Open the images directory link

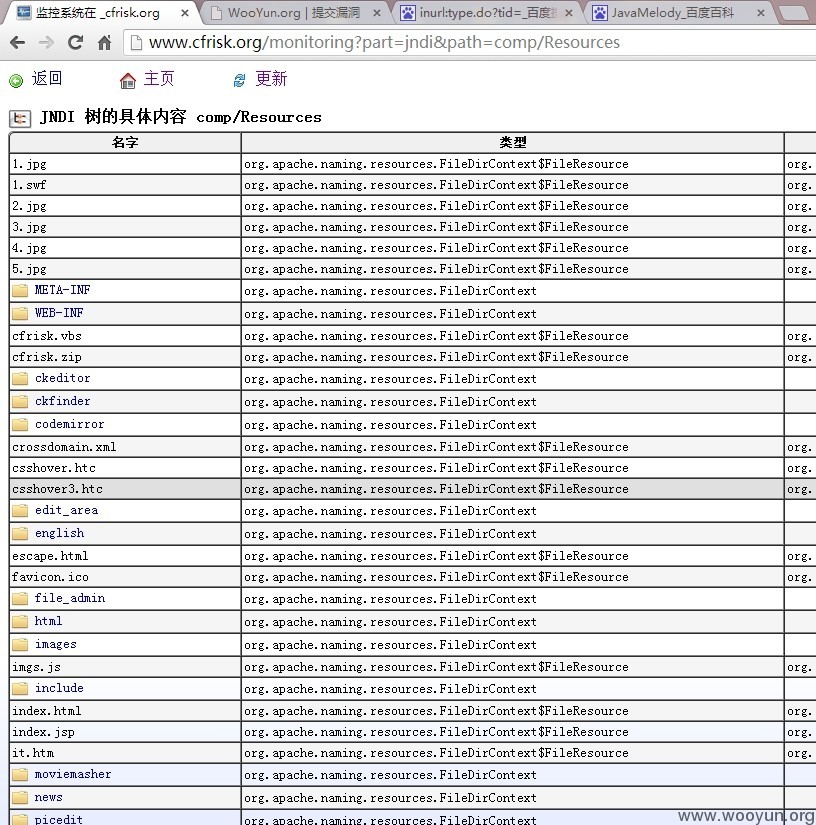56,645
